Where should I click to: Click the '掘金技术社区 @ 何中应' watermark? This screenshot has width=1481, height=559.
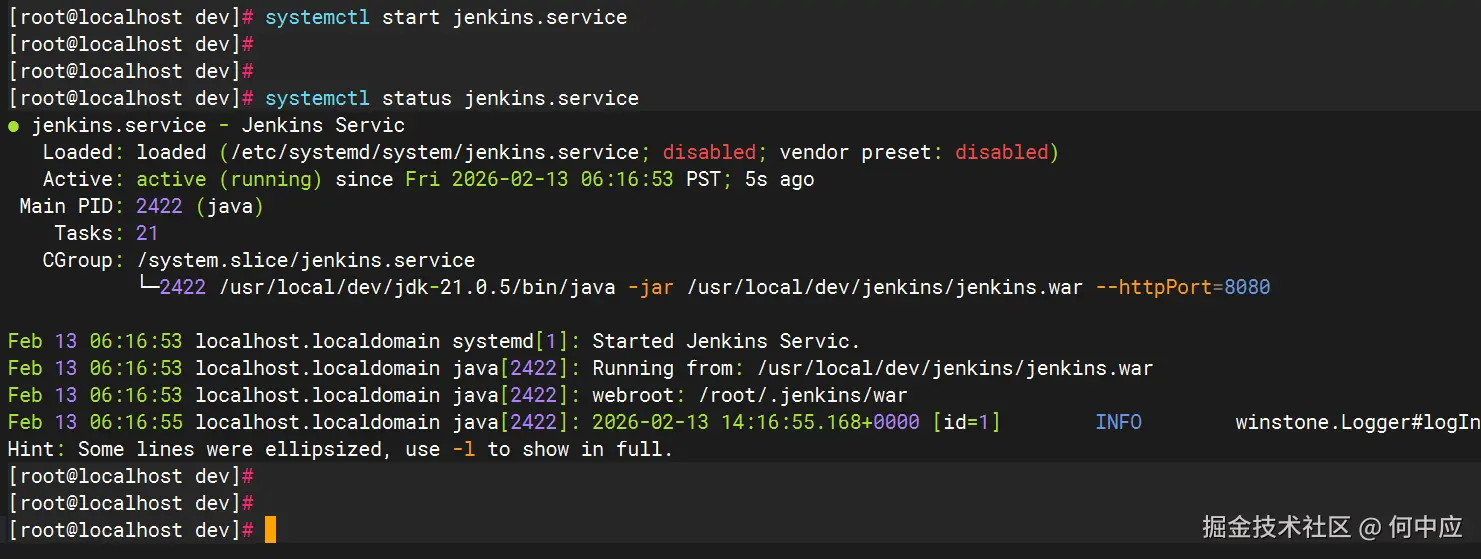pyautogui.click(x=1332, y=527)
